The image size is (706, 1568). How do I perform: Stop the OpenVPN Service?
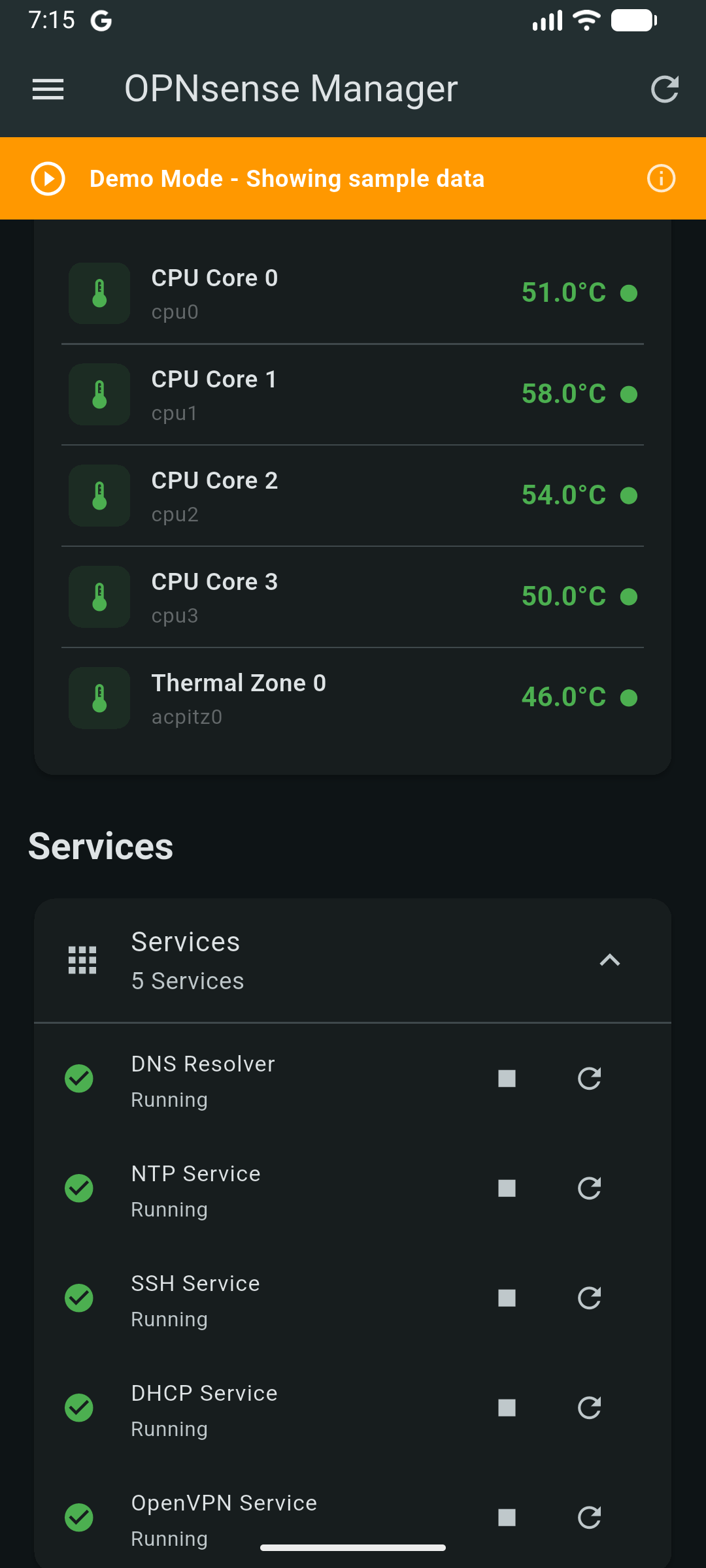coord(507,1518)
